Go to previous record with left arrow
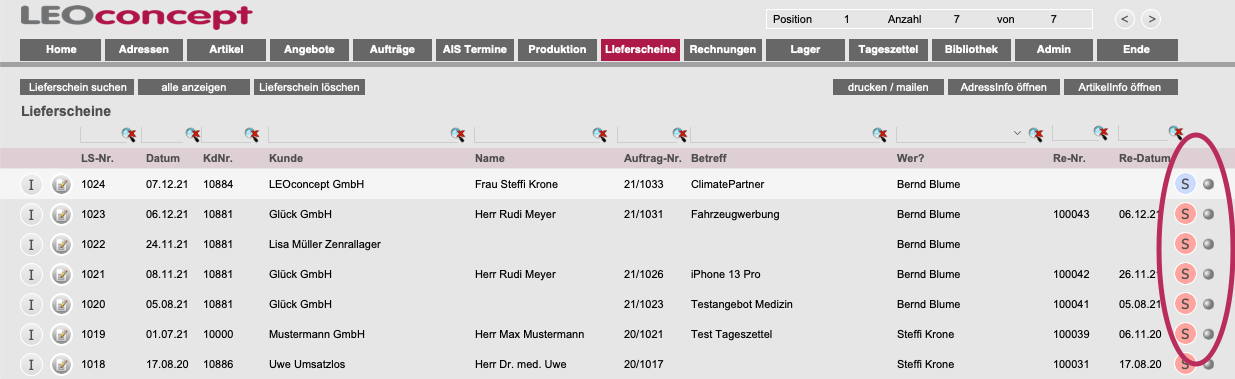 [x=1126, y=19]
